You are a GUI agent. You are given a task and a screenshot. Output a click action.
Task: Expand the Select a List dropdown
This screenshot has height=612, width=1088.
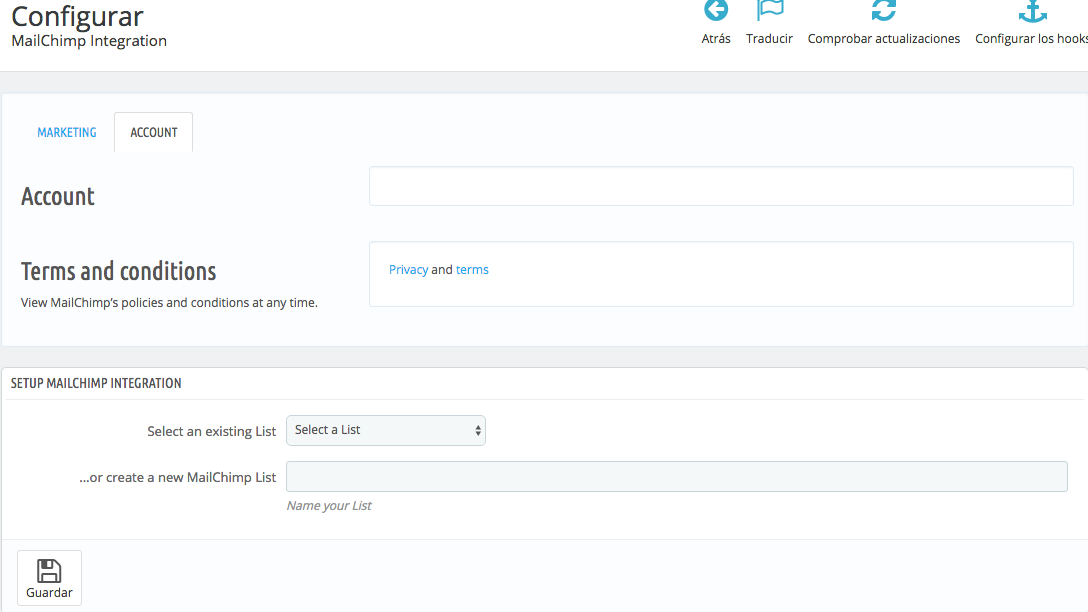(386, 430)
